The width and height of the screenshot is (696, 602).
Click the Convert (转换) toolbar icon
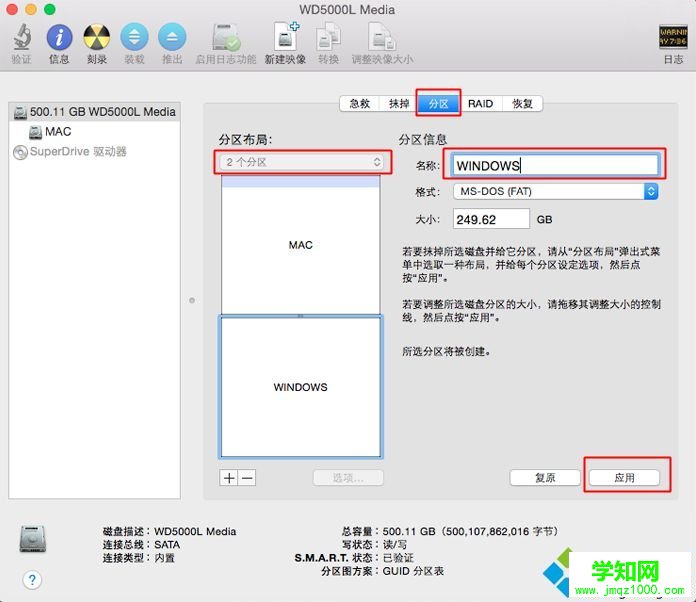pos(328,37)
